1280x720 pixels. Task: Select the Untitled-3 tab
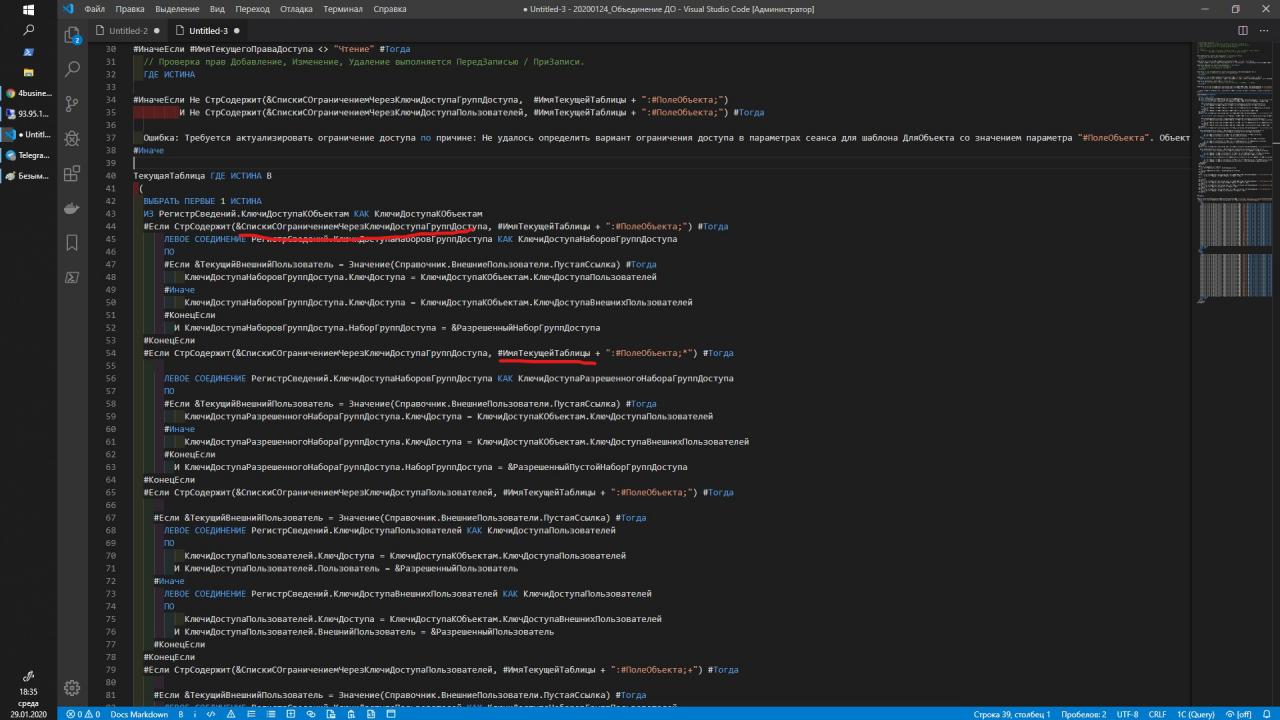(208, 31)
